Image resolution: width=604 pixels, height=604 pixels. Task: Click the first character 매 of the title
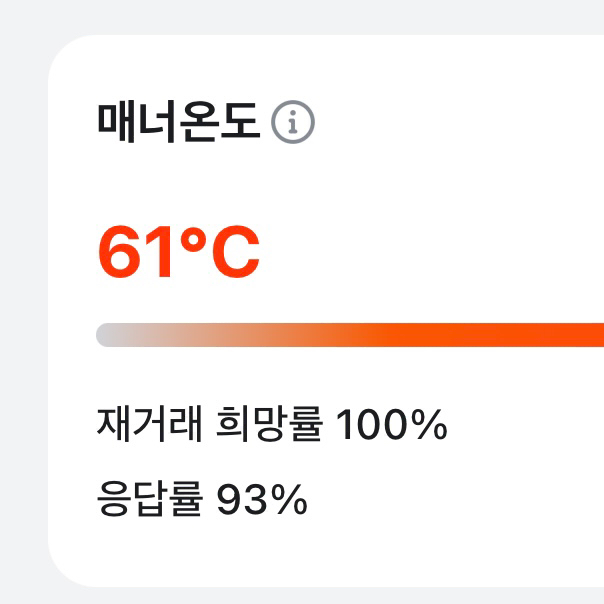click(x=117, y=122)
